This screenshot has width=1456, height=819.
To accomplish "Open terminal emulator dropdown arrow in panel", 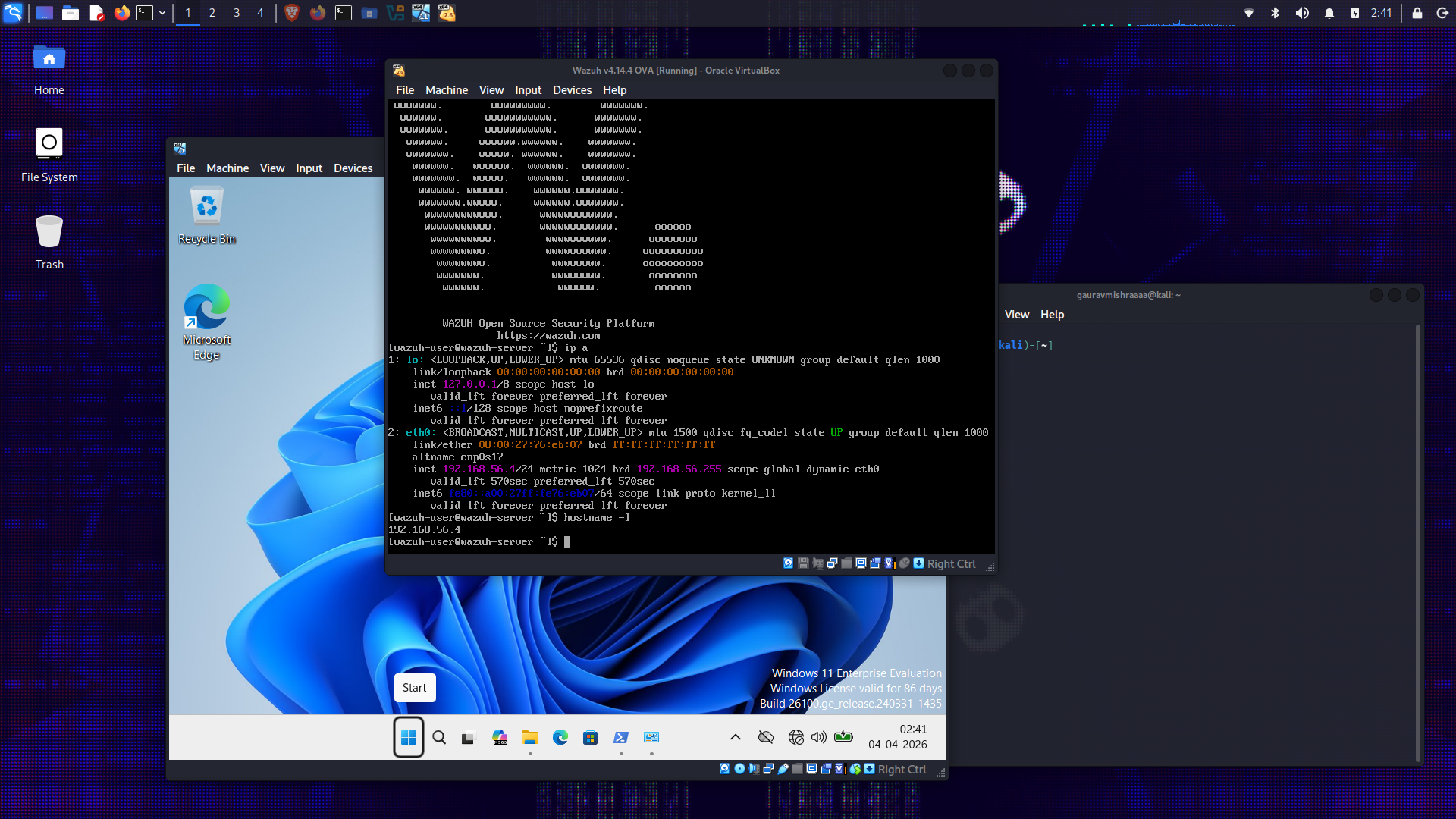I will point(162,13).
